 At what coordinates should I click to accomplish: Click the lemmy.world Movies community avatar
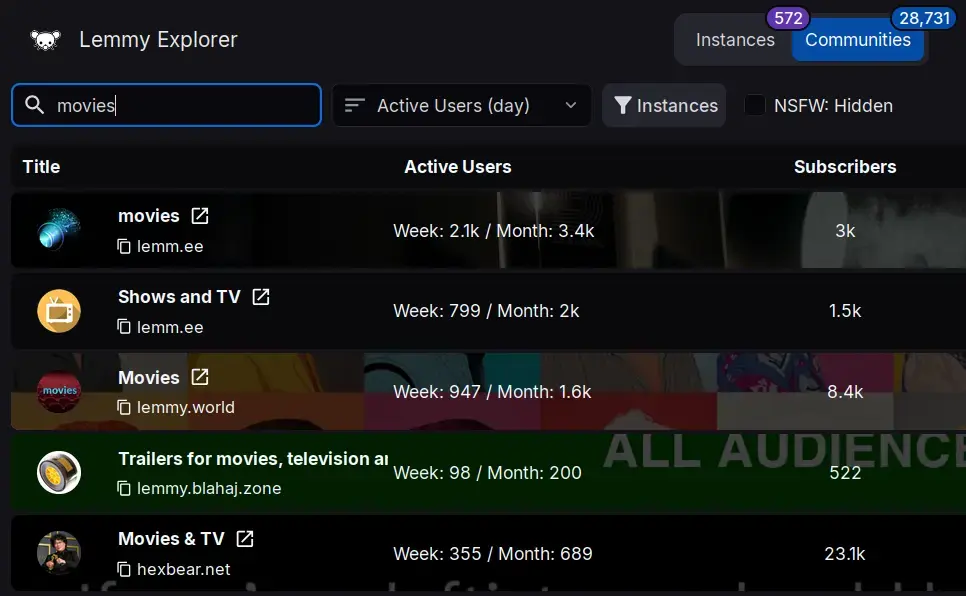point(59,391)
